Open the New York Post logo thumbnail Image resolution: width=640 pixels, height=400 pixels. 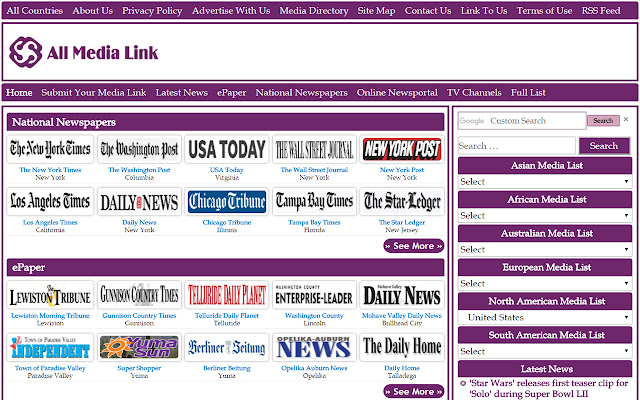coord(402,149)
